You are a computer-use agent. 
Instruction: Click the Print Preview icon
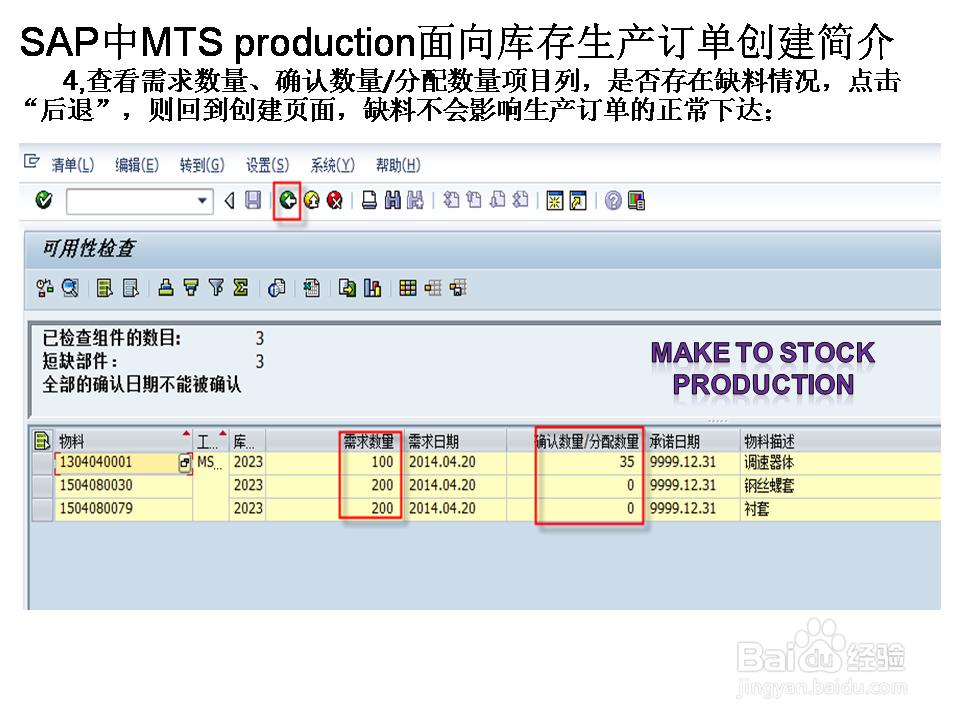click(276, 288)
